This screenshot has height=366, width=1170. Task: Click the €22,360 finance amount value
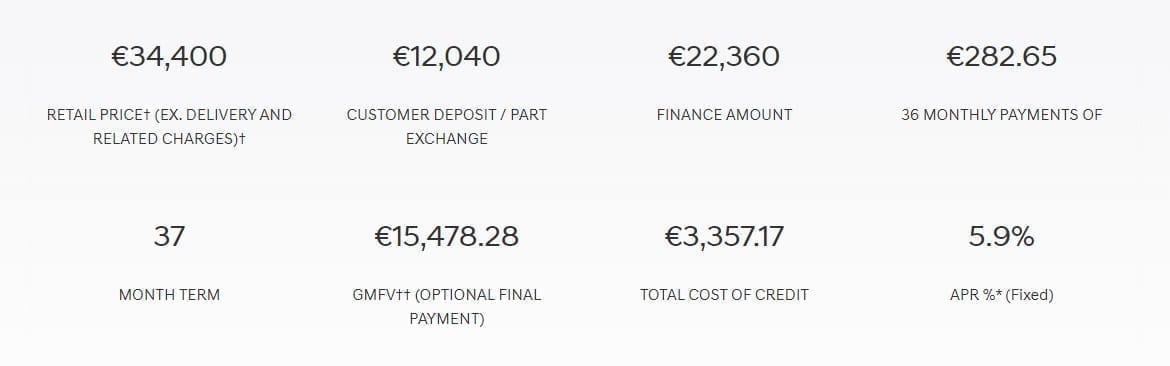click(724, 57)
